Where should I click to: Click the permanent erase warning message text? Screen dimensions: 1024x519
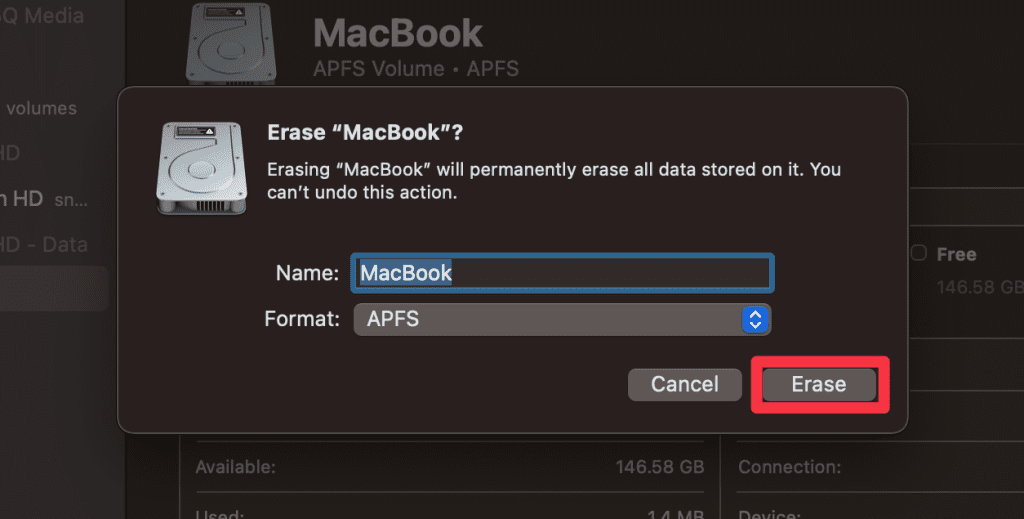pyautogui.click(x=553, y=181)
